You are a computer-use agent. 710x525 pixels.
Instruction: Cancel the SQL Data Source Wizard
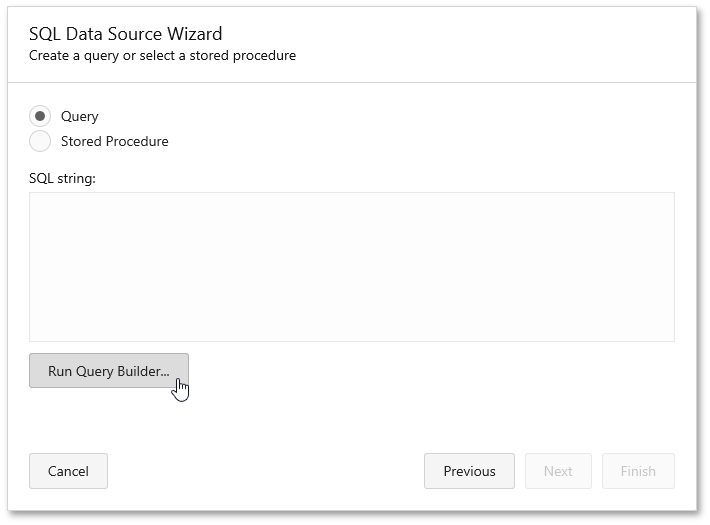68,471
